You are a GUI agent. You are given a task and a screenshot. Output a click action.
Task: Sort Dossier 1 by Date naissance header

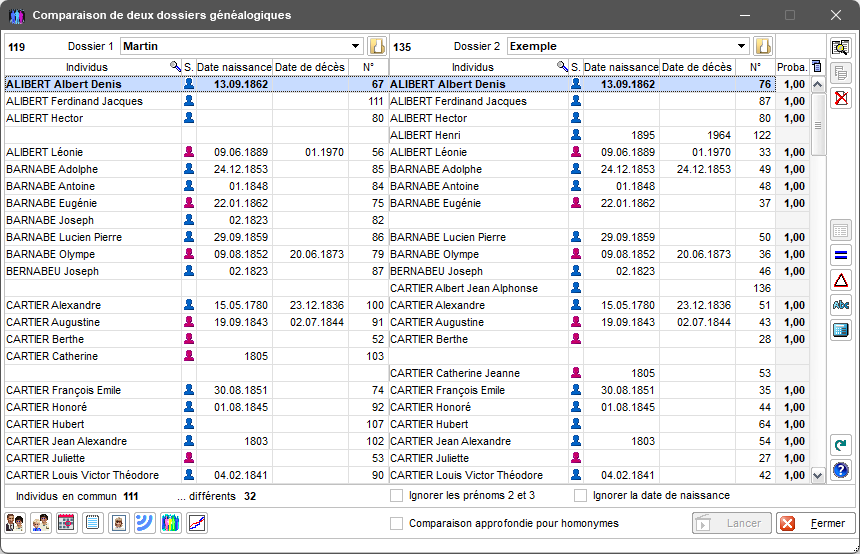coord(234,67)
